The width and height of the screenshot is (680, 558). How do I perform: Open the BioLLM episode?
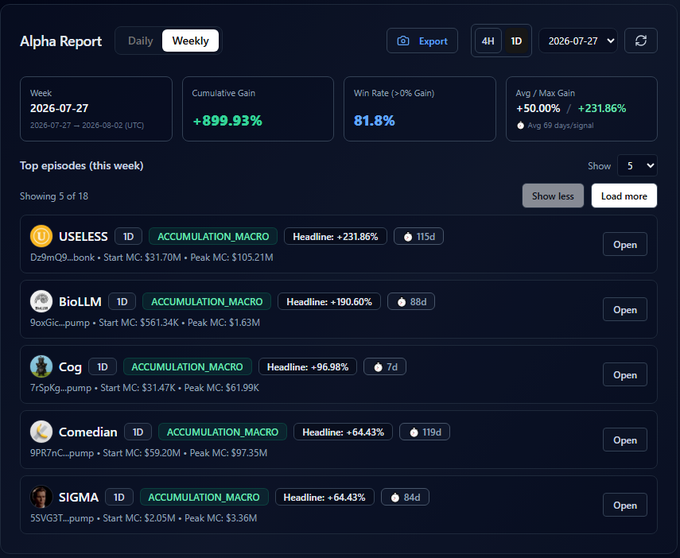(625, 310)
